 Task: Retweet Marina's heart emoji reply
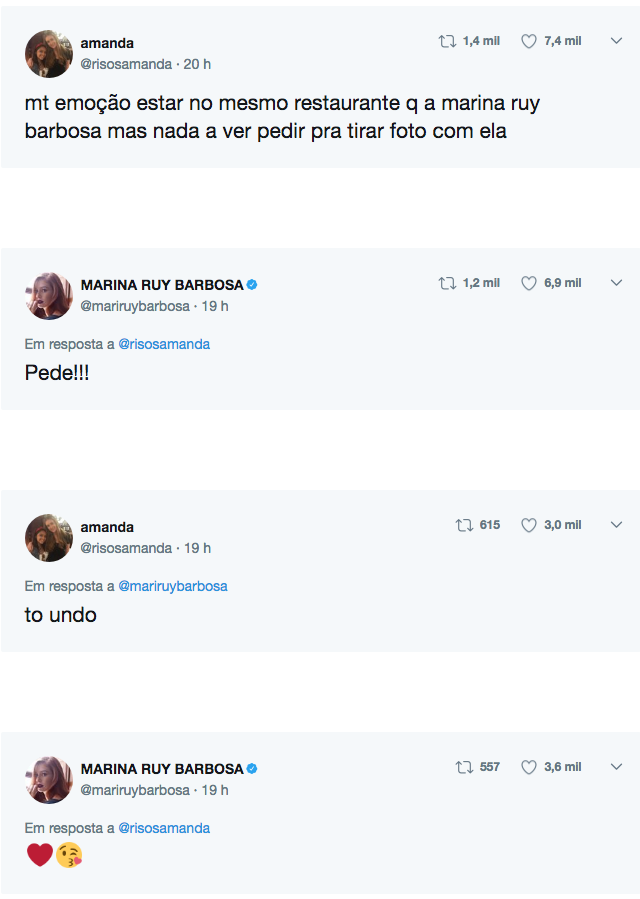(x=464, y=767)
